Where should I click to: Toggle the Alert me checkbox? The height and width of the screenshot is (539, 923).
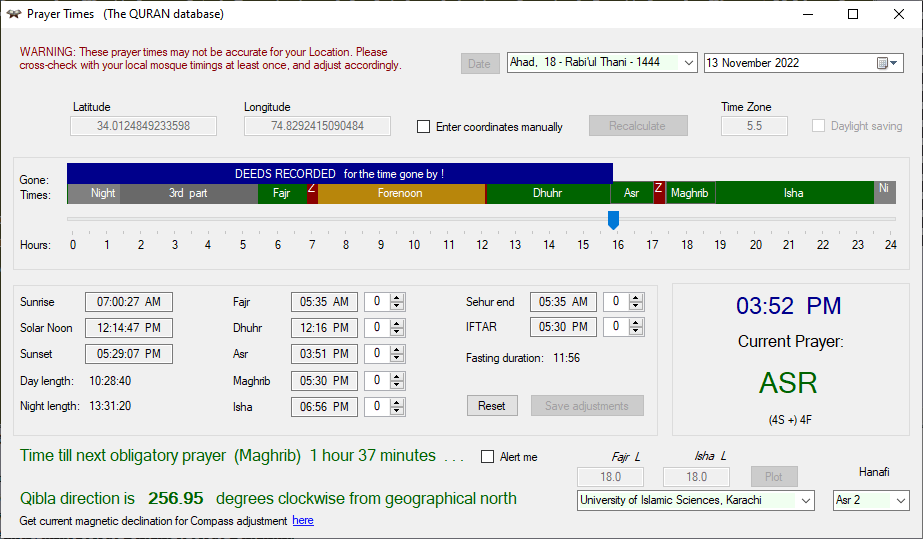[x=488, y=457]
